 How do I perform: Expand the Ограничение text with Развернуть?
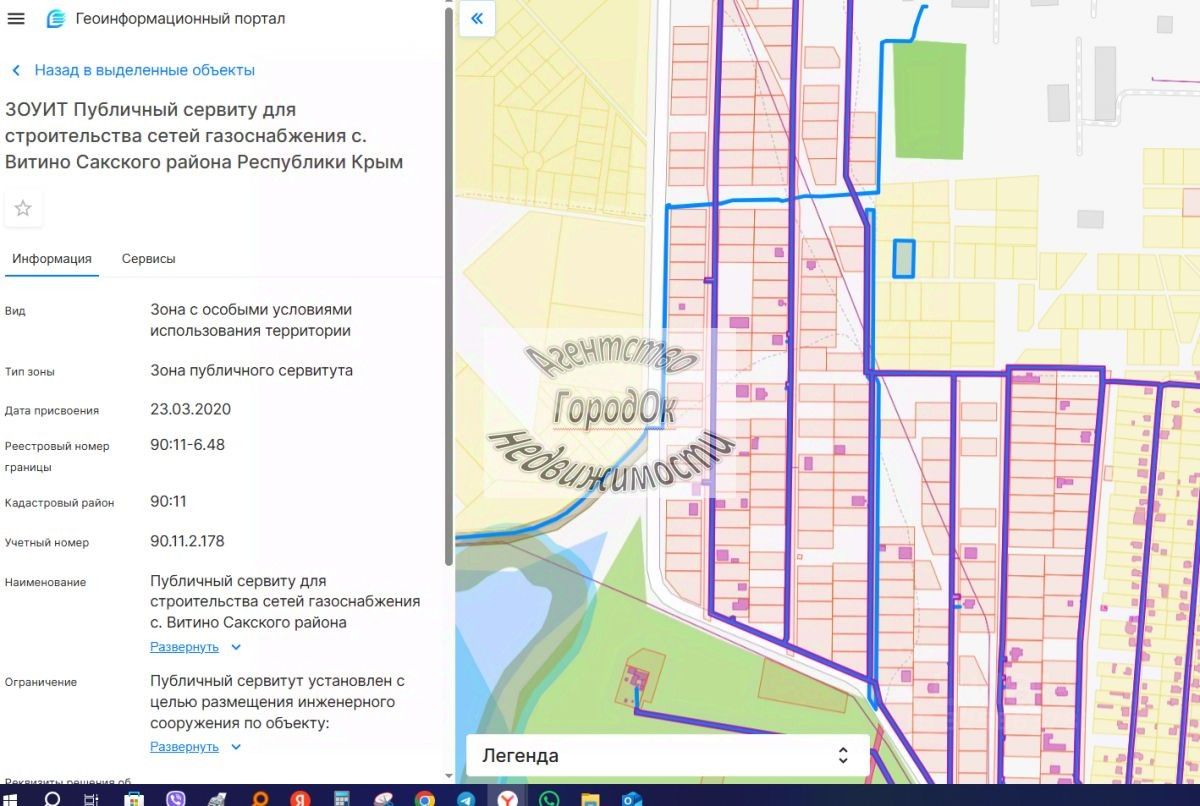pyautogui.click(x=185, y=747)
